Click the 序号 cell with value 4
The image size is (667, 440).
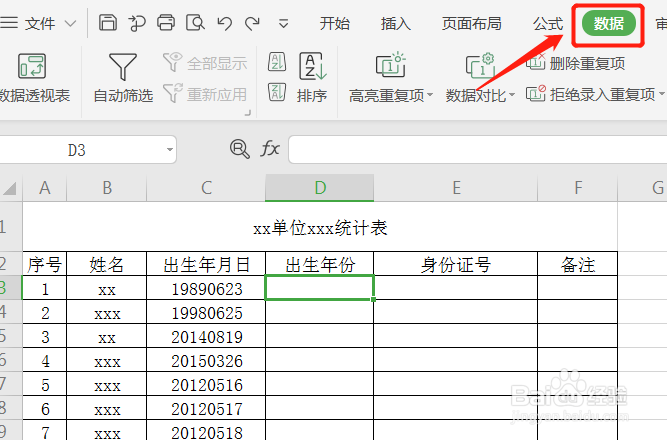pyautogui.click(x=45, y=360)
